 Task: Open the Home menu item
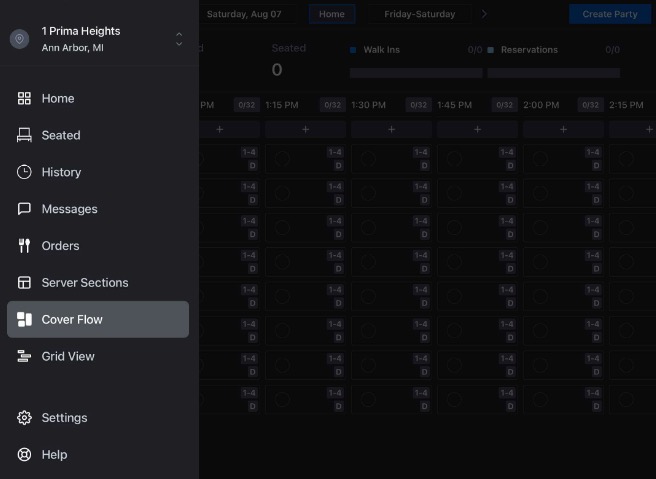coord(98,98)
